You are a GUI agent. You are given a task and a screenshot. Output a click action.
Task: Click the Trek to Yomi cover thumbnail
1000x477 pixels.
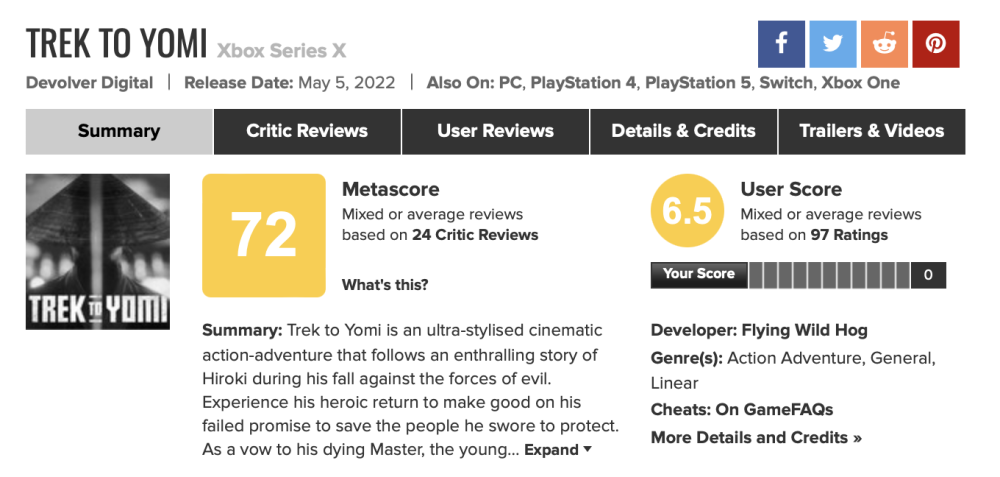click(97, 252)
